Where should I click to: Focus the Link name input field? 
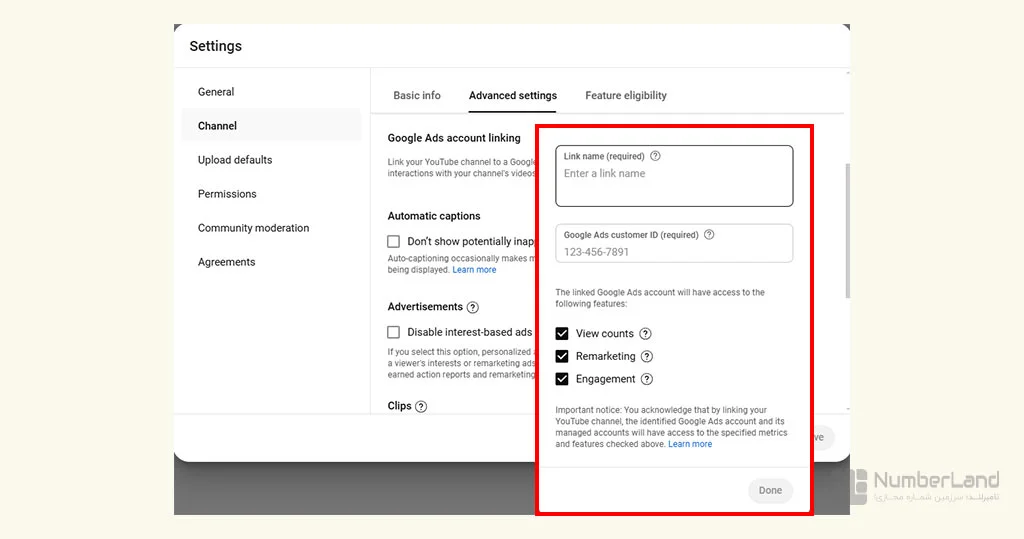pos(674,176)
